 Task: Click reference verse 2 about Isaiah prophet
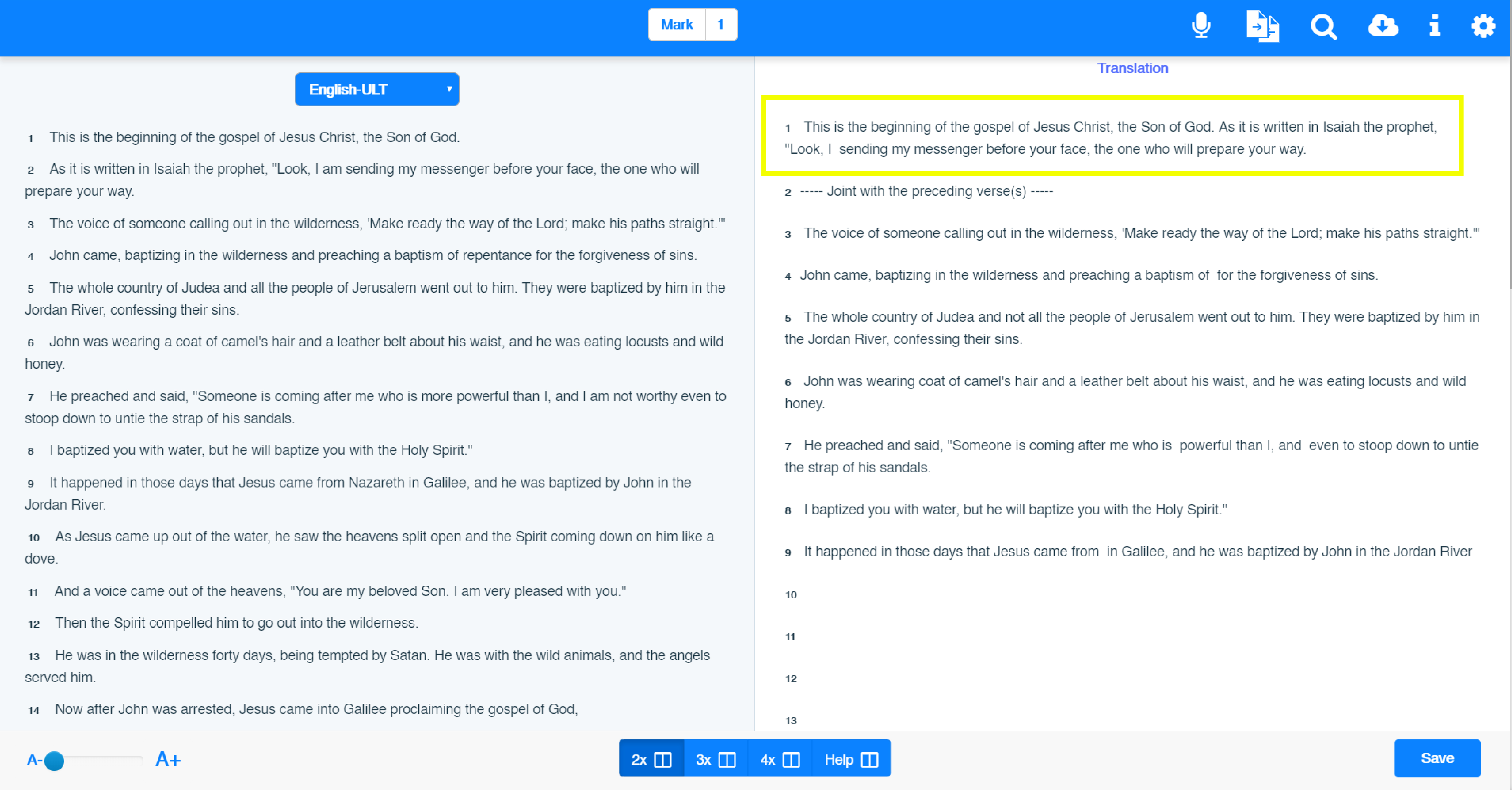(362, 180)
